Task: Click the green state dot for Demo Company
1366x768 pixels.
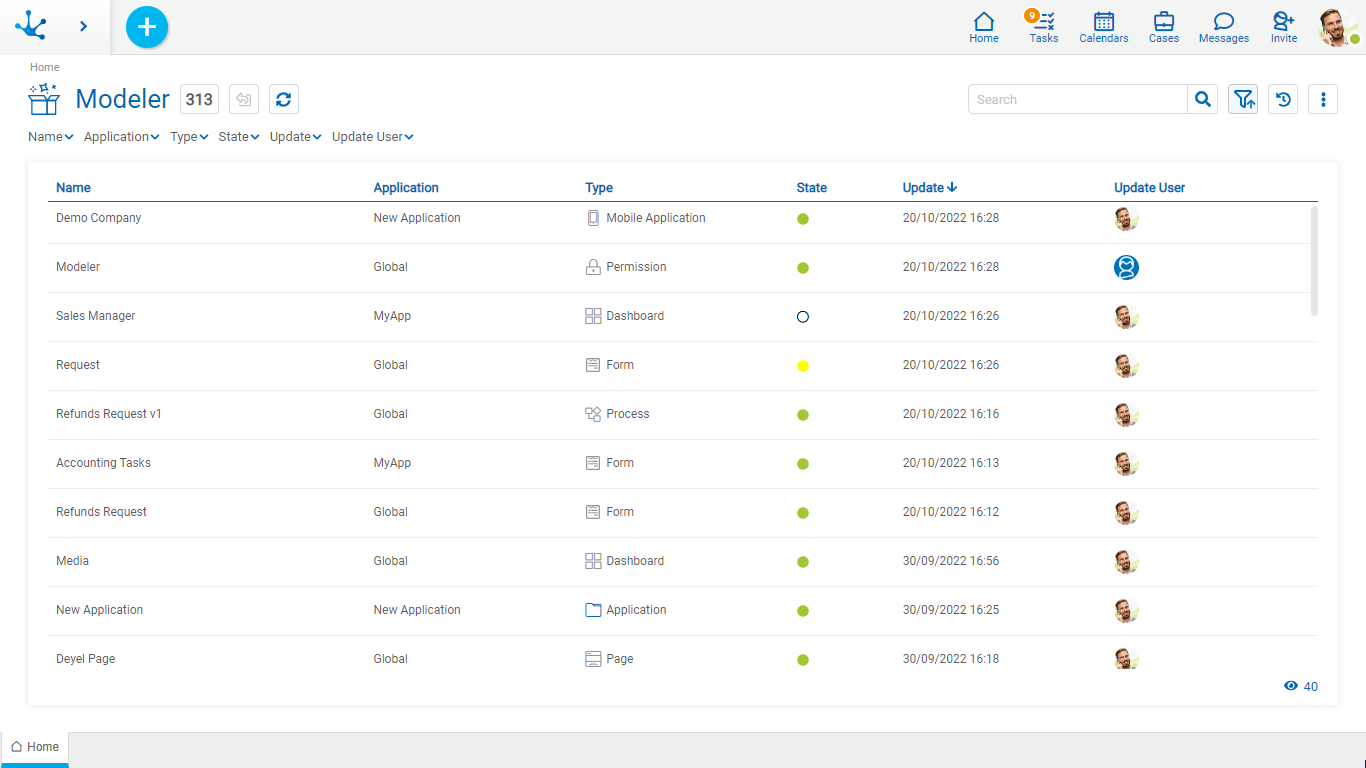Action: click(803, 219)
